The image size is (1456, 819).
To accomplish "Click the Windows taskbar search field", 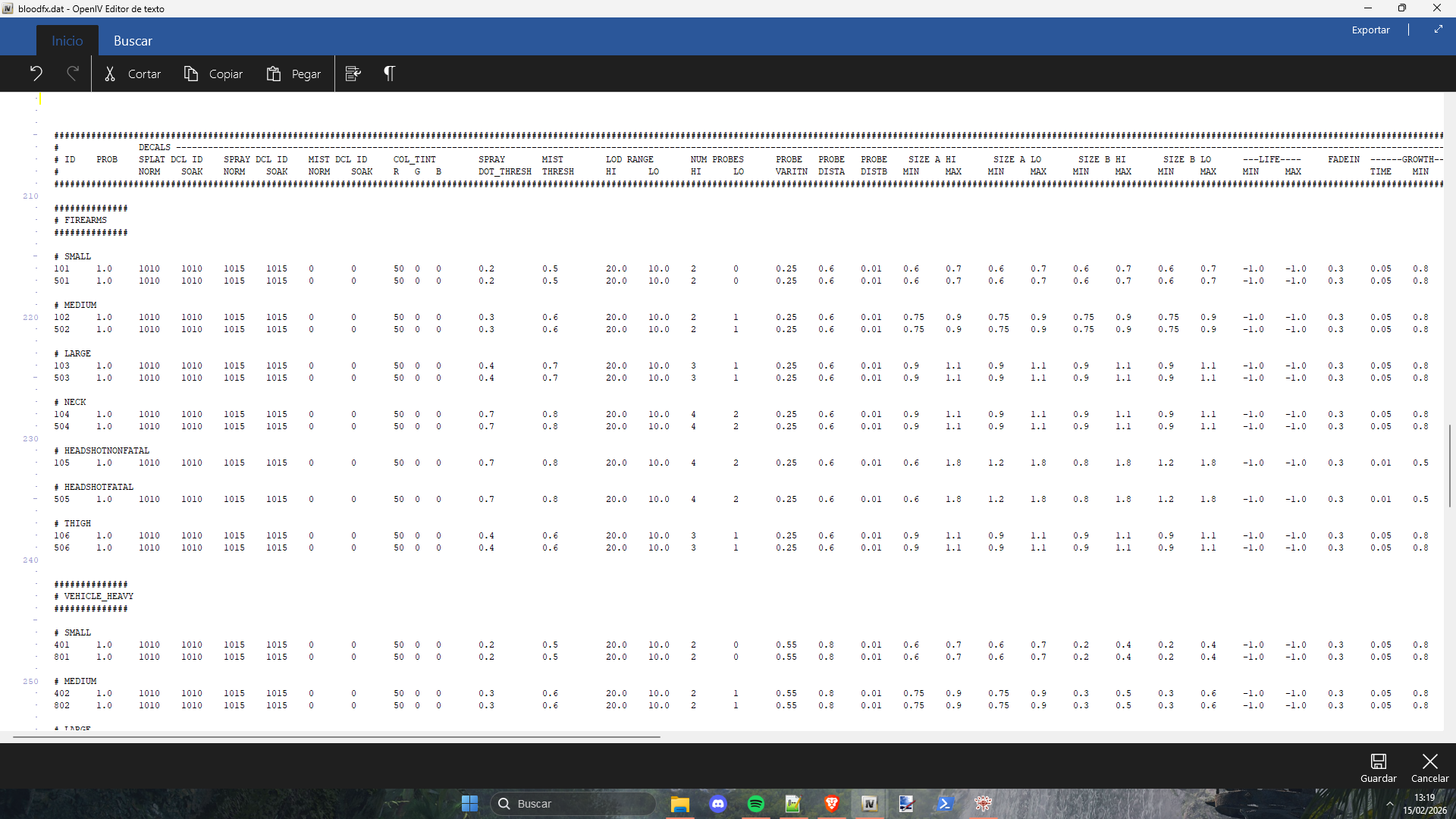I will point(573,804).
